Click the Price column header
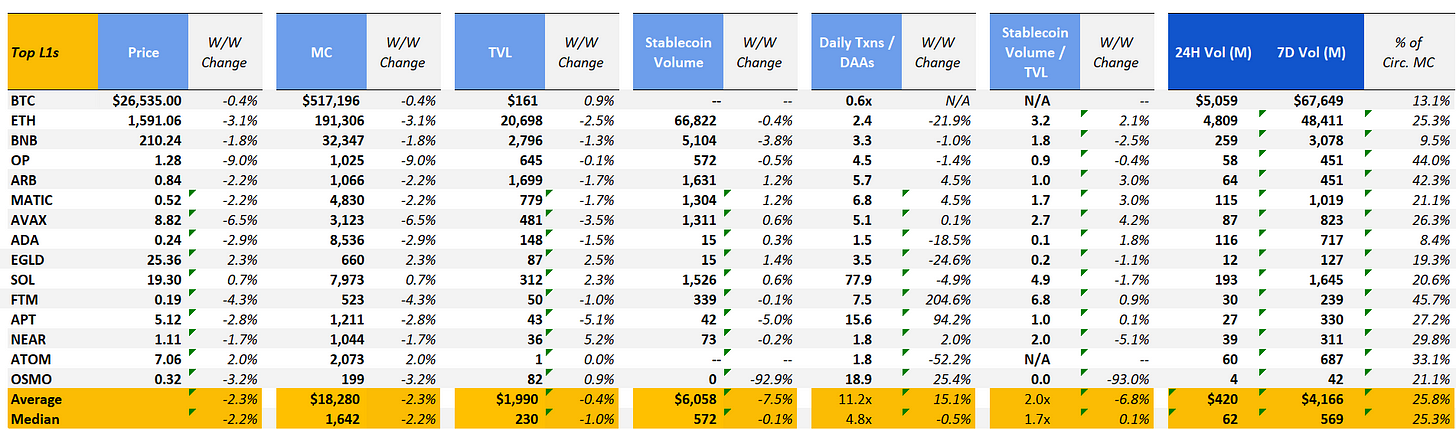The width and height of the screenshot is (1456, 430). [x=143, y=53]
